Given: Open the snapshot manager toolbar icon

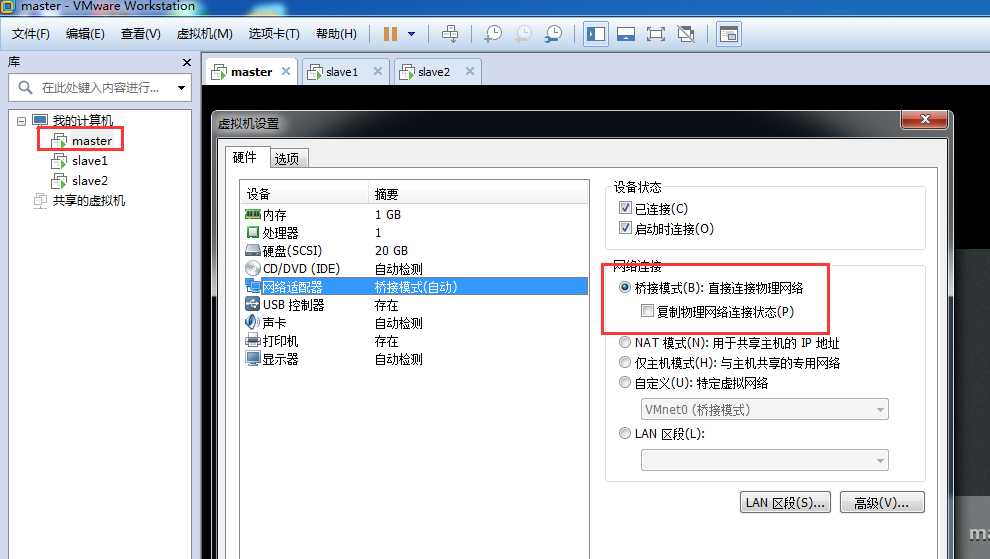Looking at the screenshot, I should tap(553, 33).
